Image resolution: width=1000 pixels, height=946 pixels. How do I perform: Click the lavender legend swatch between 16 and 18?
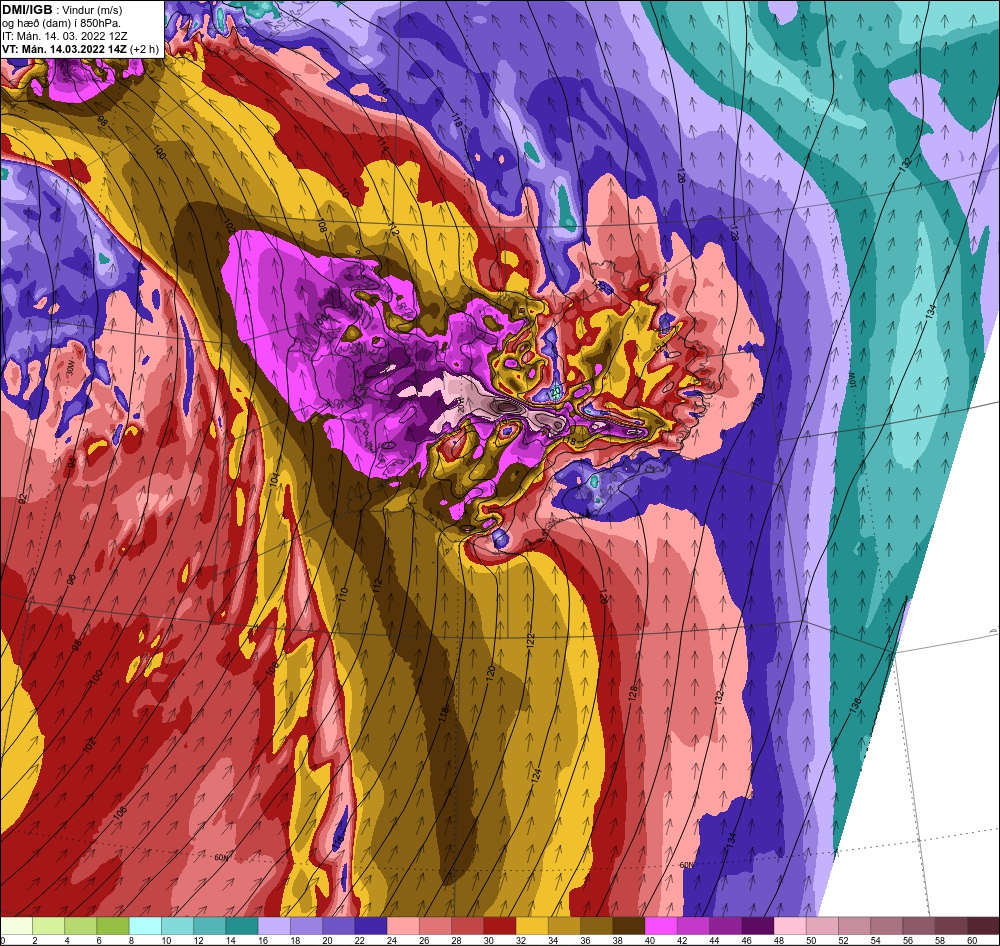(x=274, y=926)
